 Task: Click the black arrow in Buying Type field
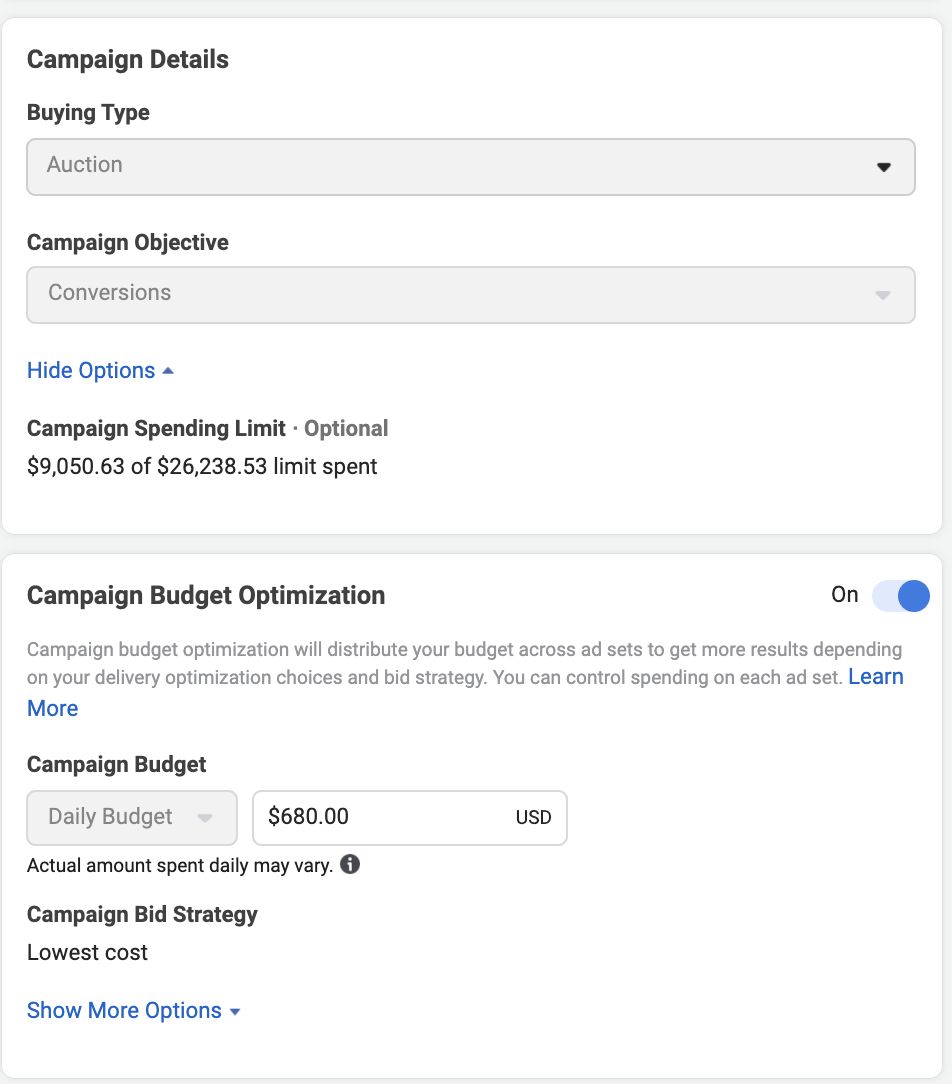(x=883, y=167)
